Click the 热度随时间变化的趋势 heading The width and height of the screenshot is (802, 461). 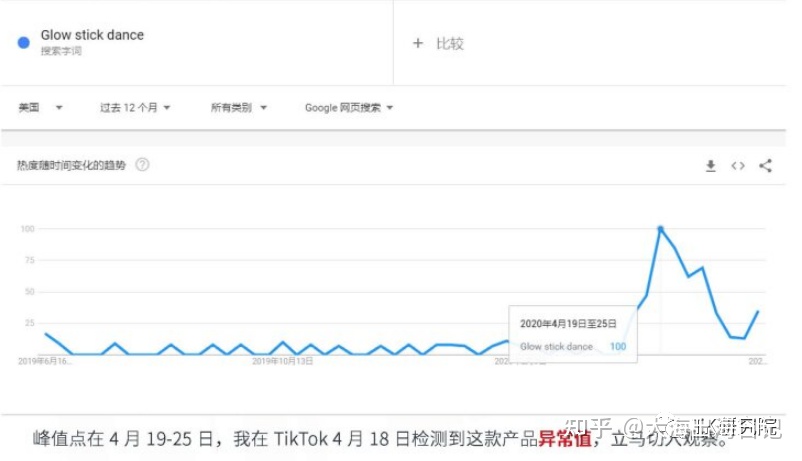click(x=71, y=165)
